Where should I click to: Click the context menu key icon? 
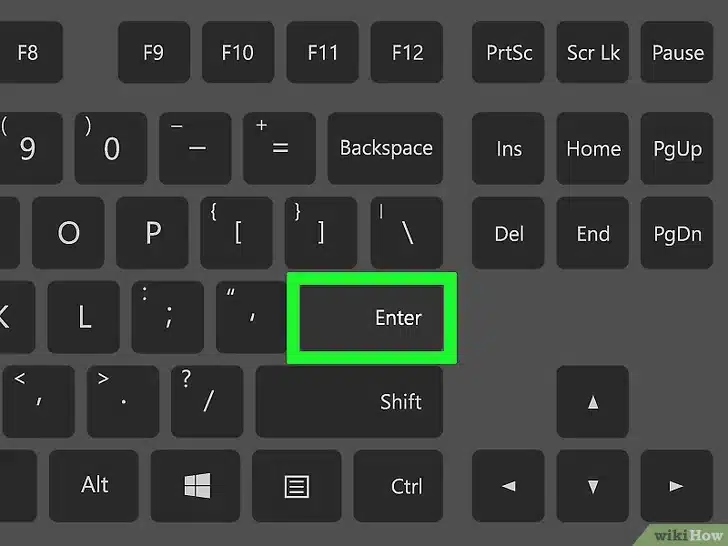(x=297, y=486)
